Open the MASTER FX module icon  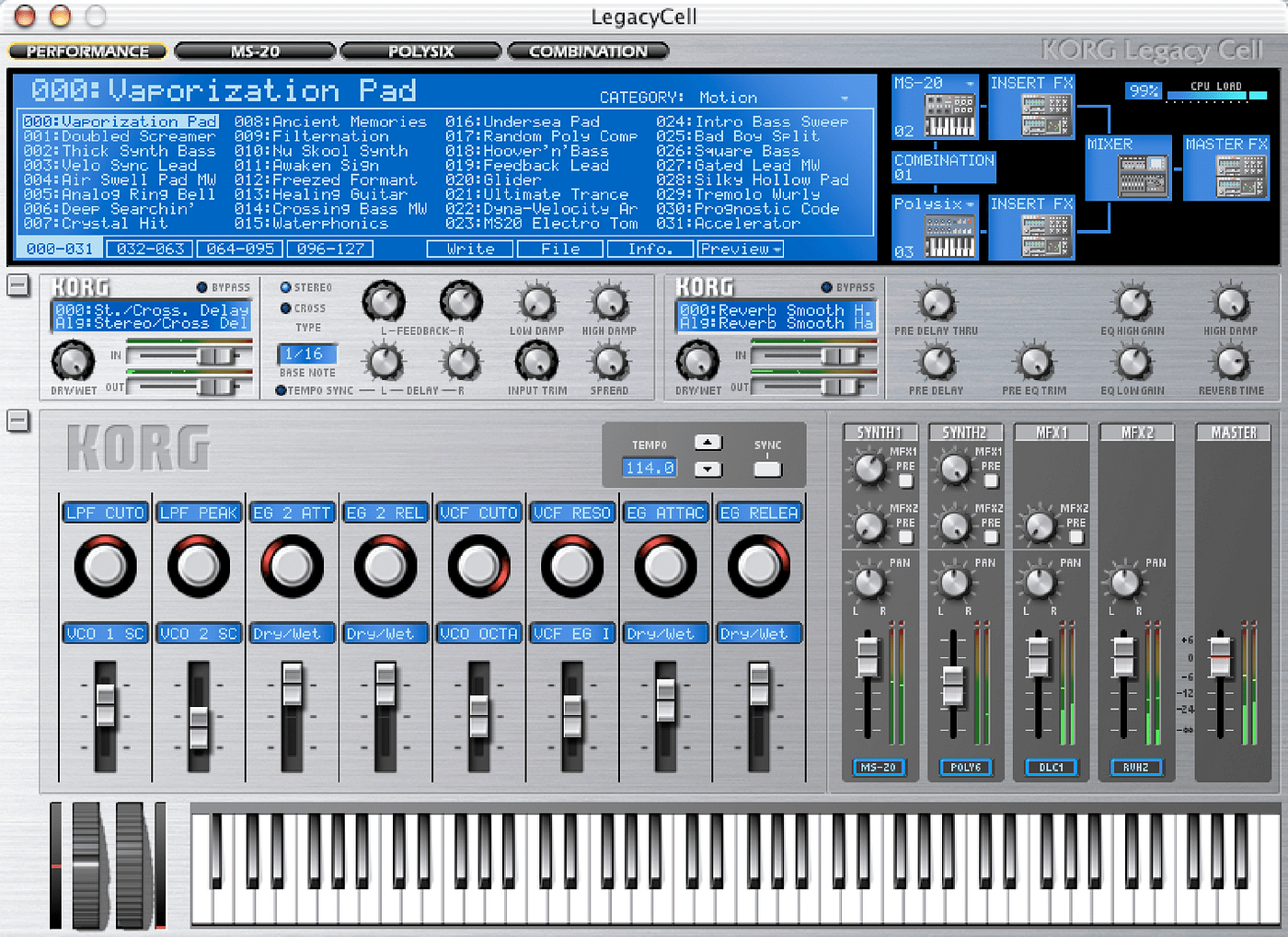[1240, 177]
